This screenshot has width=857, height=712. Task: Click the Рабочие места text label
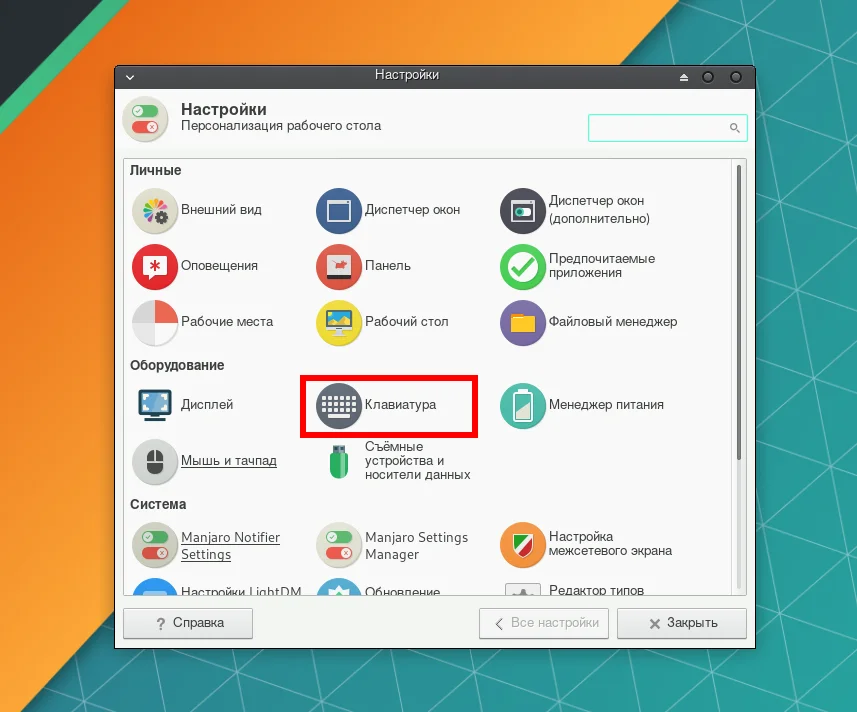point(227,321)
